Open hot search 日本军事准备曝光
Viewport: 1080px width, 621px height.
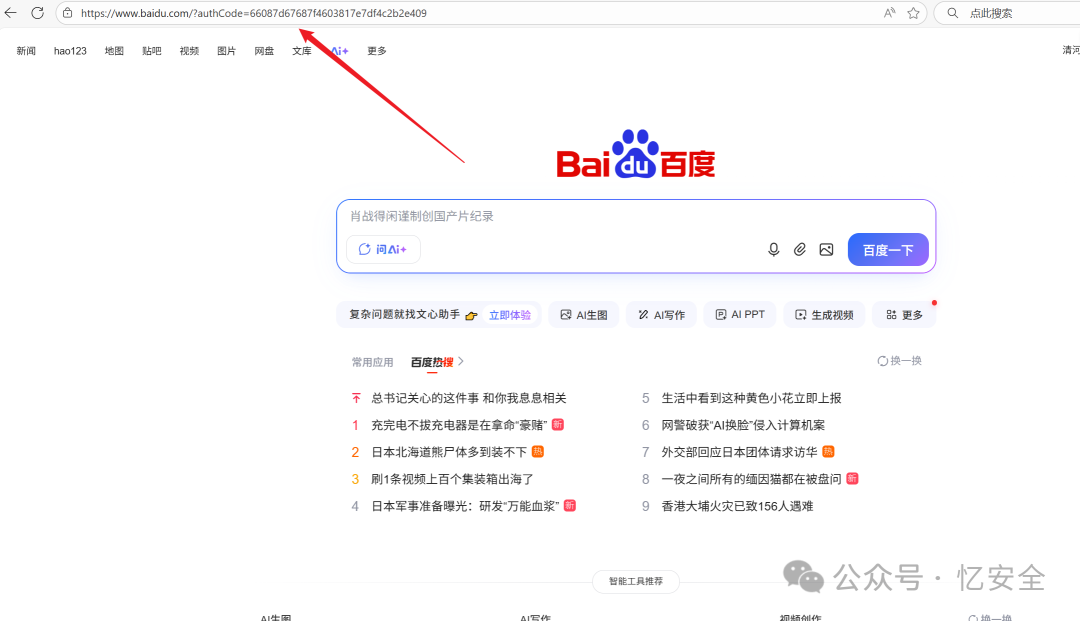[x=465, y=506]
